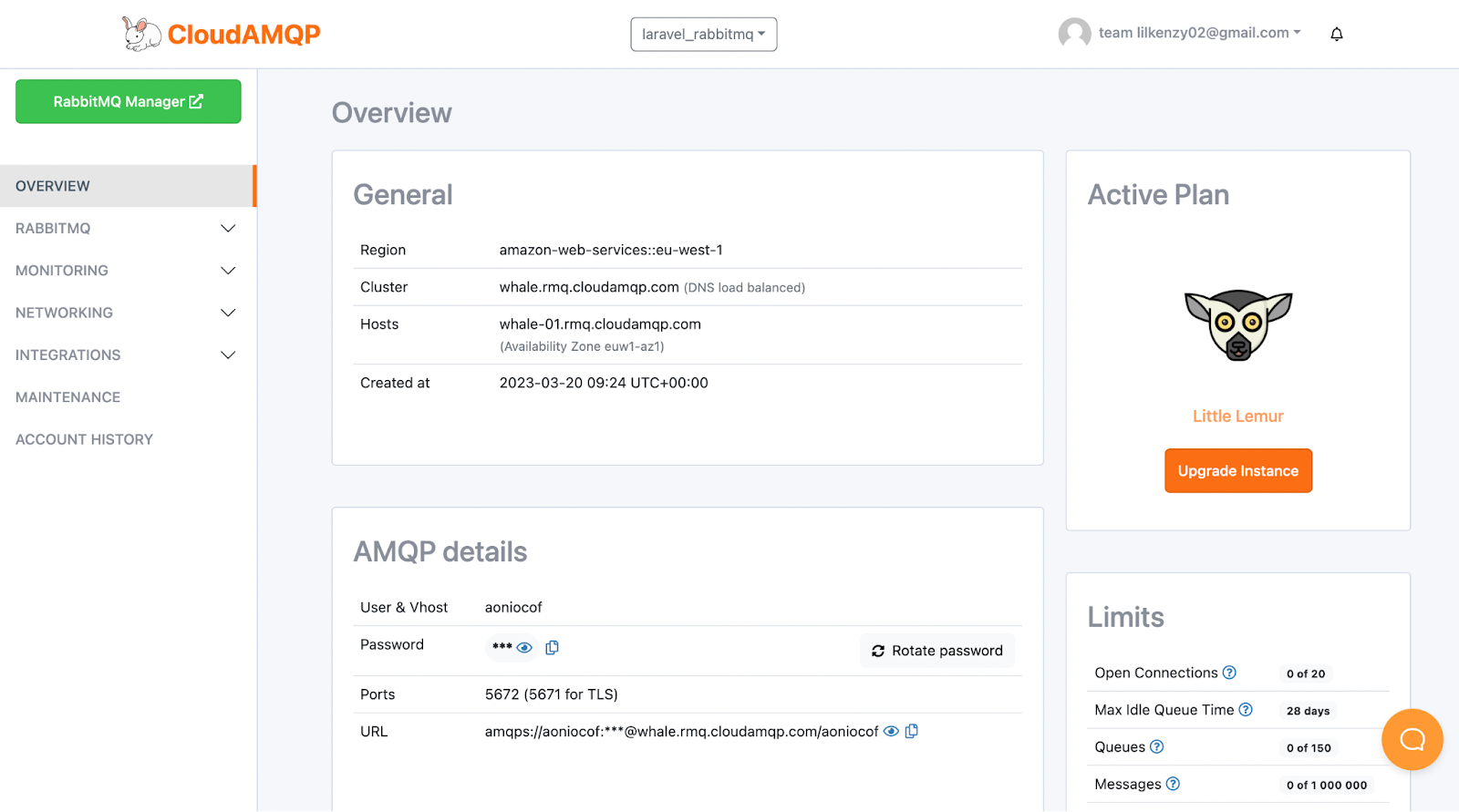Click the Little Lemur plan image
Image resolution: width=1459 pixels, height=812 pixels.
[1238, 325]
